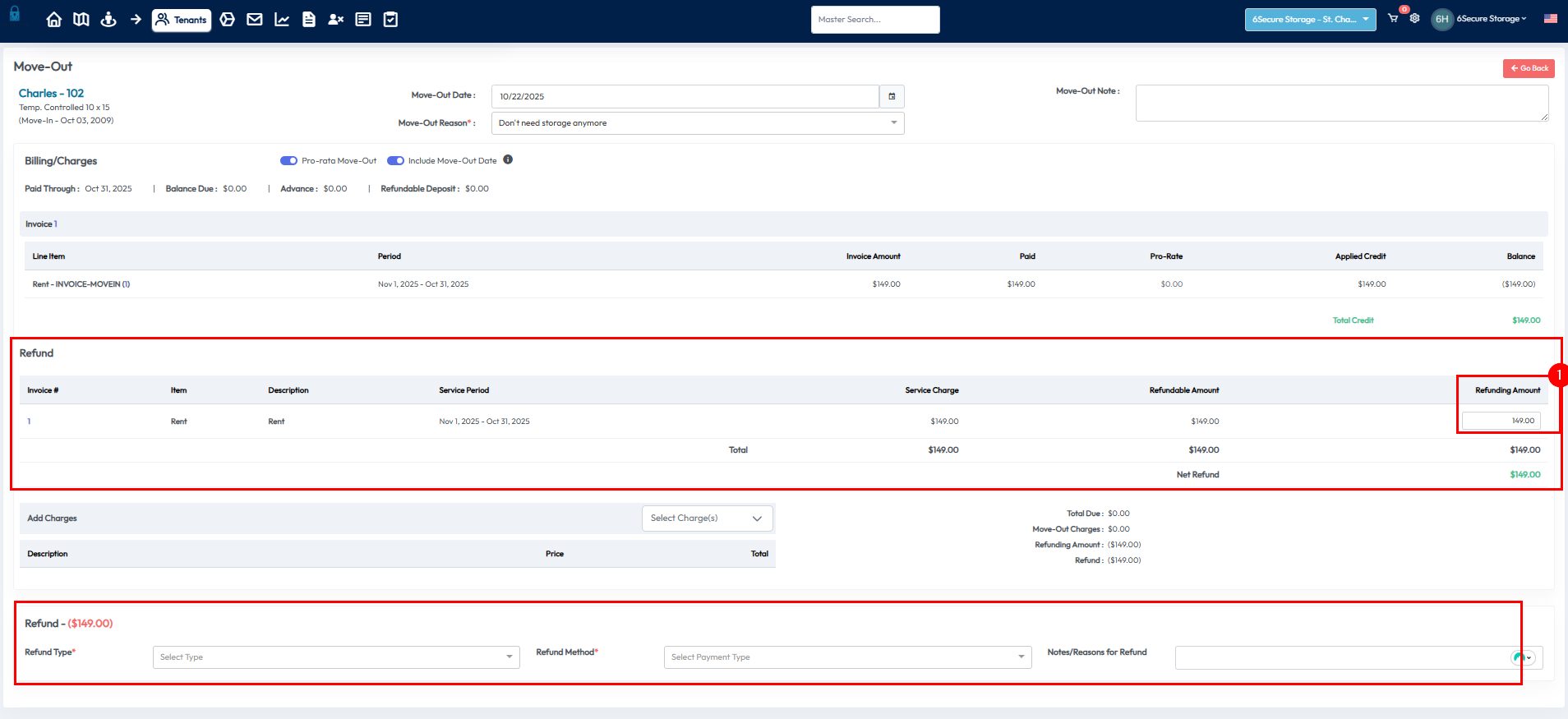Viewport: 1568px width, 719px height.
Task: Go to the Home dashboard icon
Action: (54, 20)
